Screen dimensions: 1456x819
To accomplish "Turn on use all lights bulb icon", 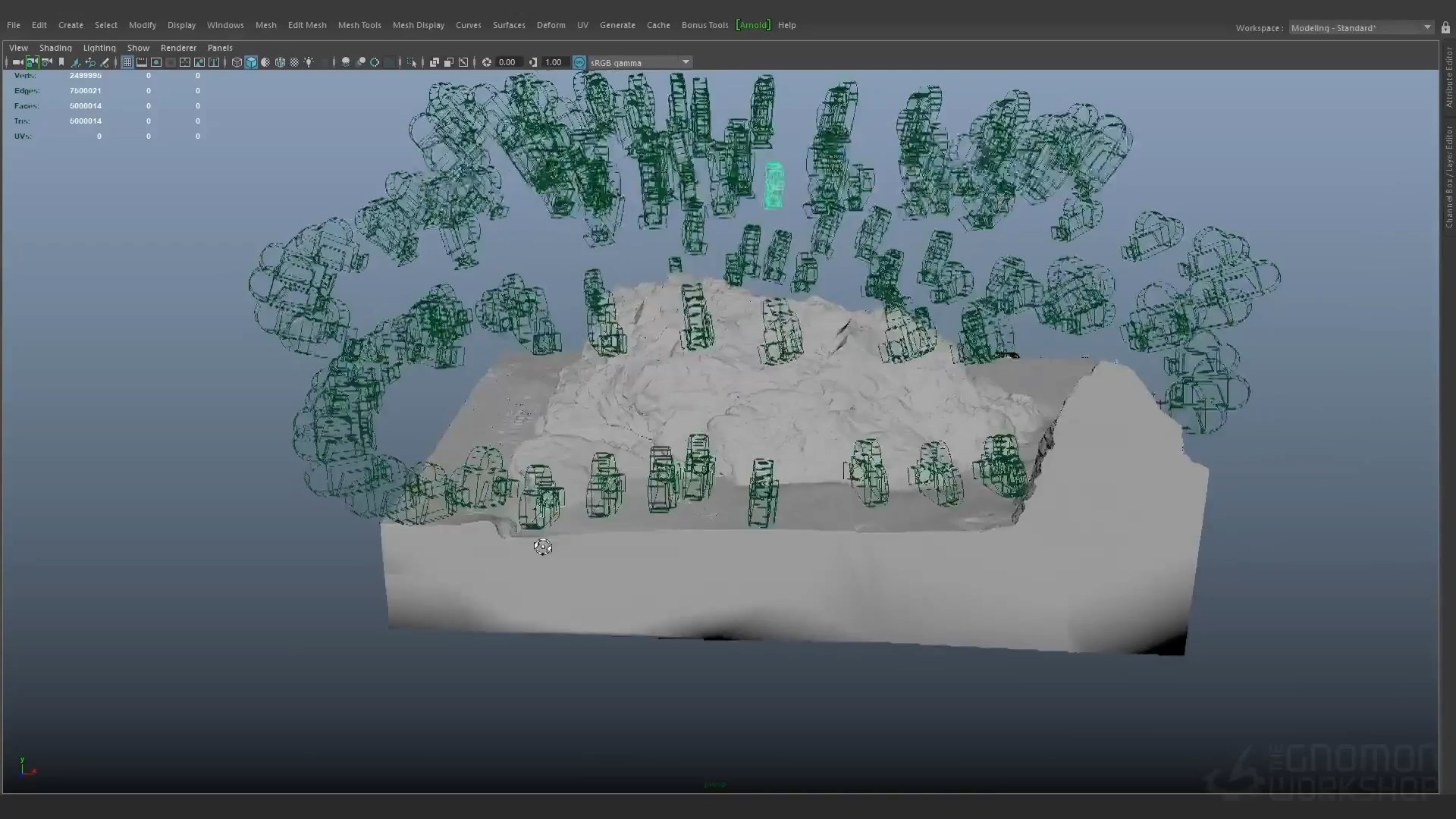I will pyautogui.click(x=309, y=62).
